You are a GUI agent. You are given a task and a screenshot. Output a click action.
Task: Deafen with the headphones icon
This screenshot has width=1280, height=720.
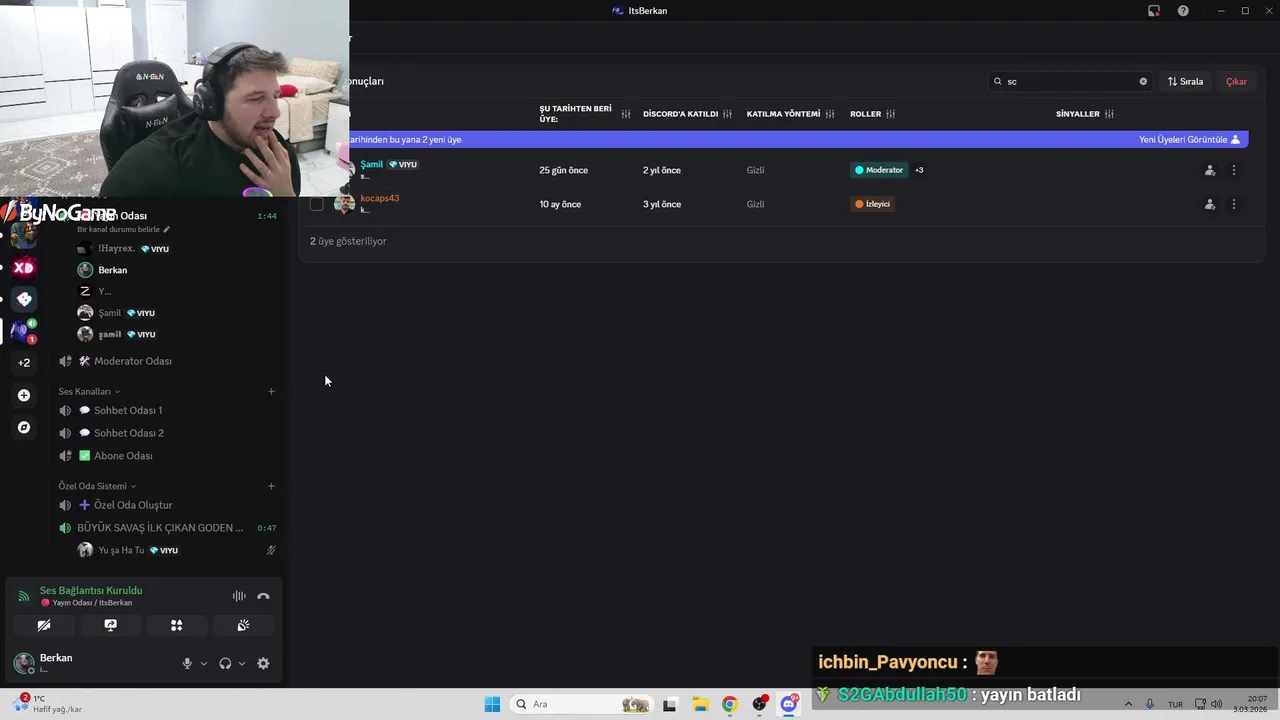225,663
